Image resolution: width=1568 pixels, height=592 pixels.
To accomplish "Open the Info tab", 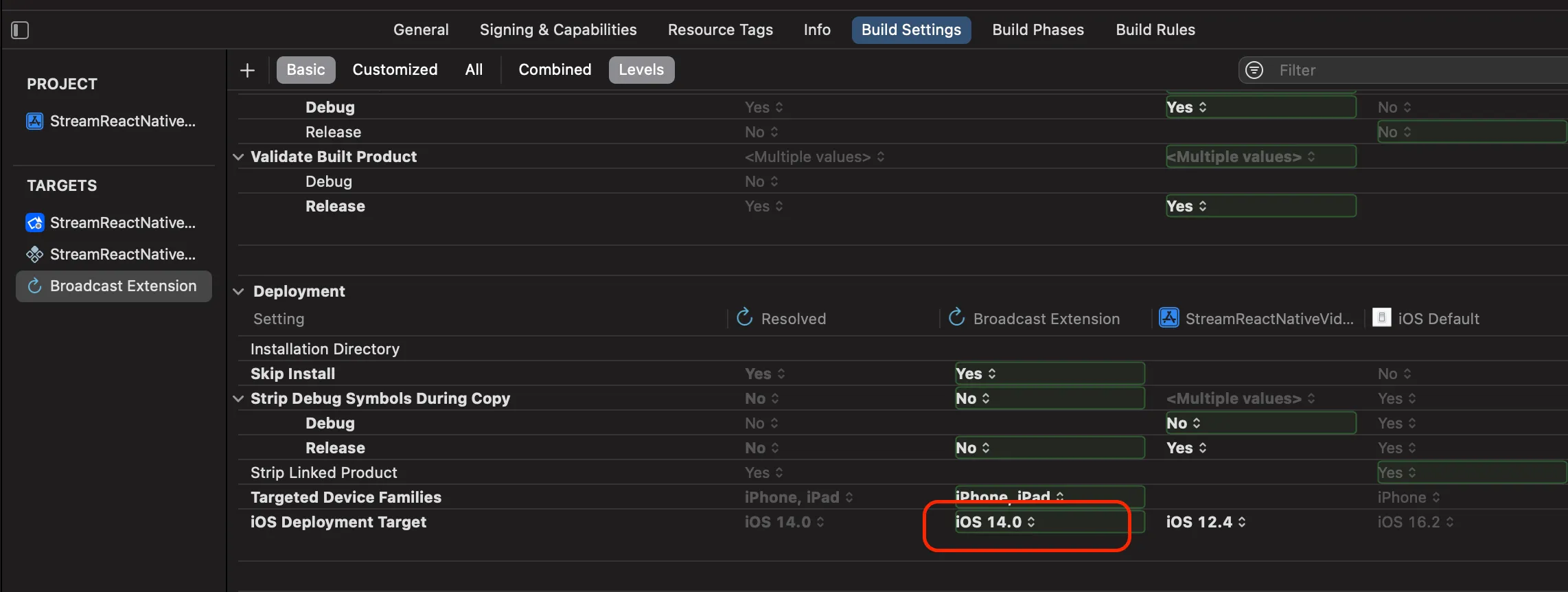I will tap(817, 30).
